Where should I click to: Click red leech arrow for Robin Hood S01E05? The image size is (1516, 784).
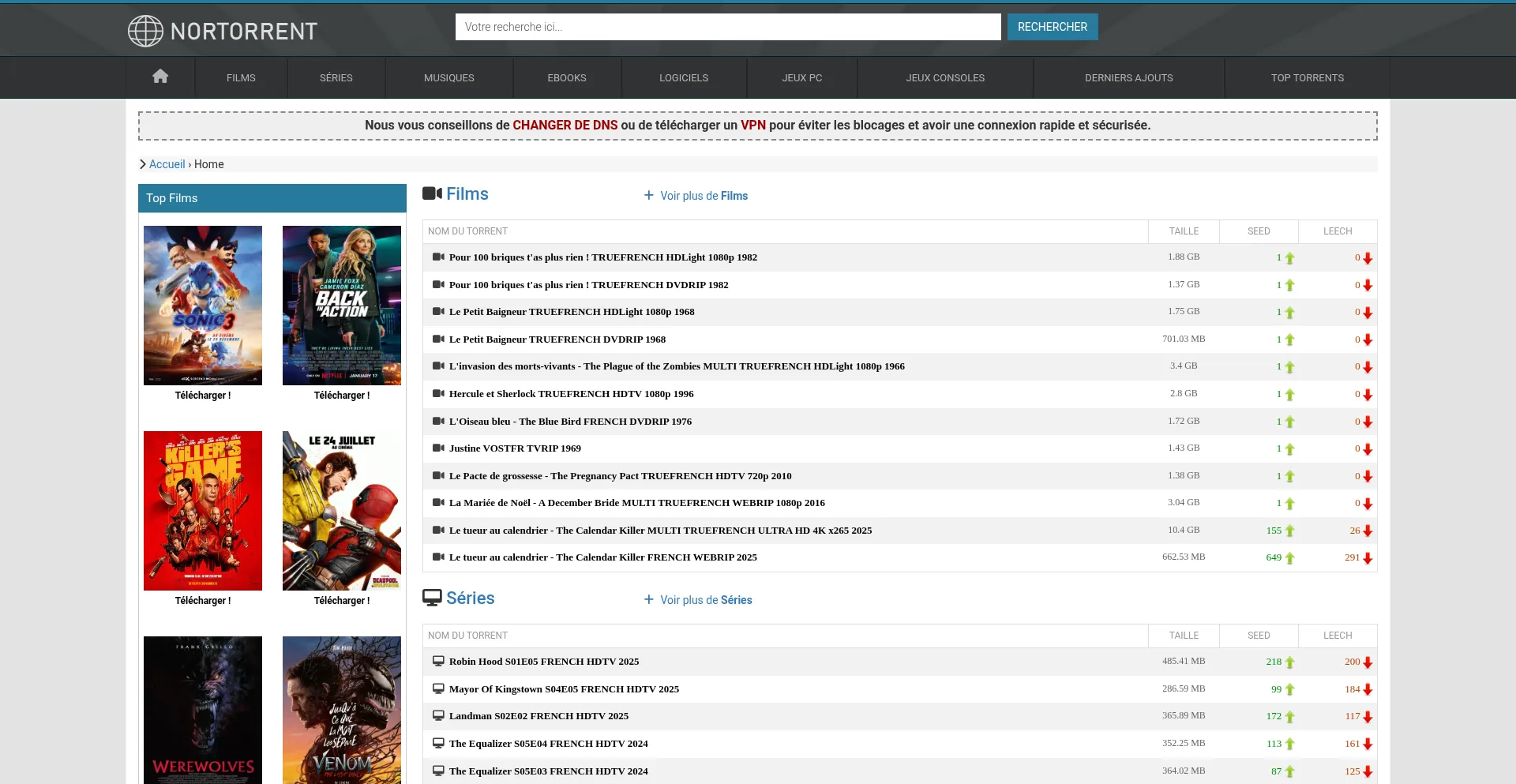pos(1368,662)
